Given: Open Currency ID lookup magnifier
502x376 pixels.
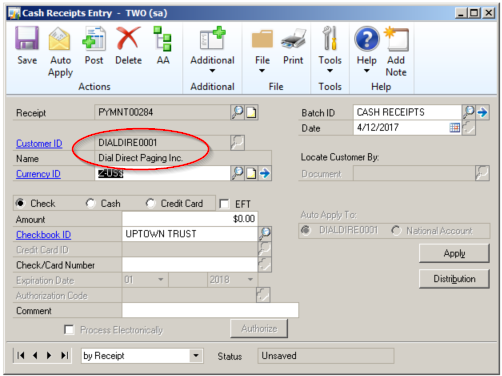Looking at the screenshot, I should coord(237,173).
